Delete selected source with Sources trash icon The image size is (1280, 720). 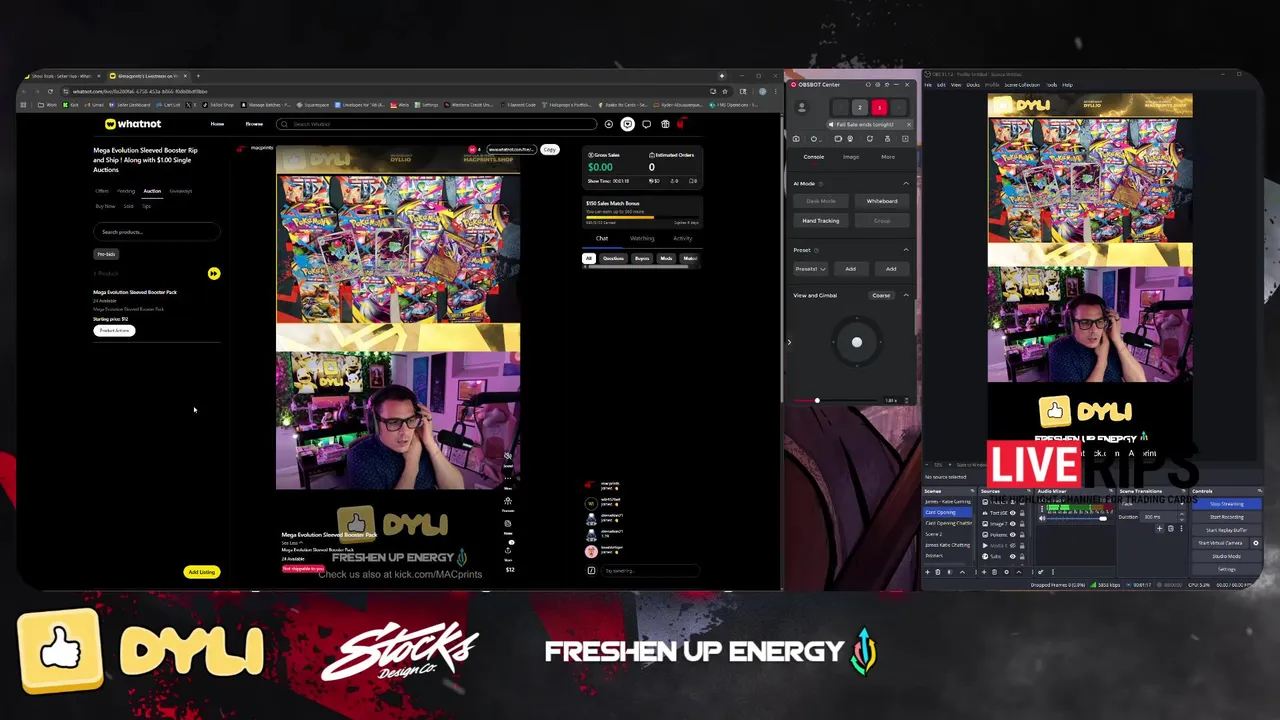pos(994,572)
